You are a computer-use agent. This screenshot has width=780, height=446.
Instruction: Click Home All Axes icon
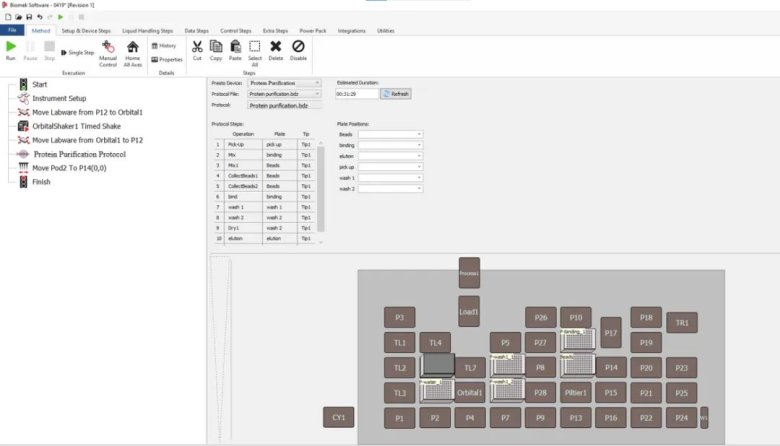[x=133, y=52]
